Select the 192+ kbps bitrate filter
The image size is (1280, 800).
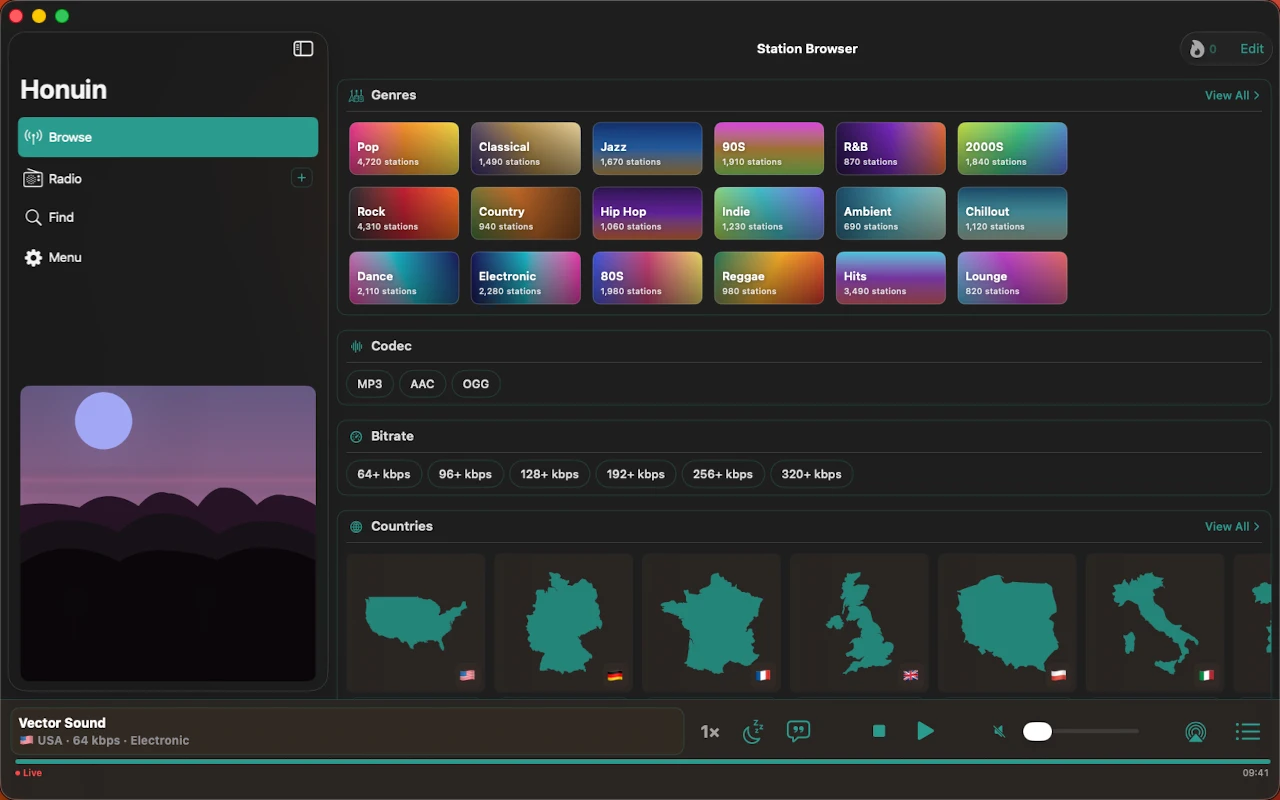pos(636,474)
